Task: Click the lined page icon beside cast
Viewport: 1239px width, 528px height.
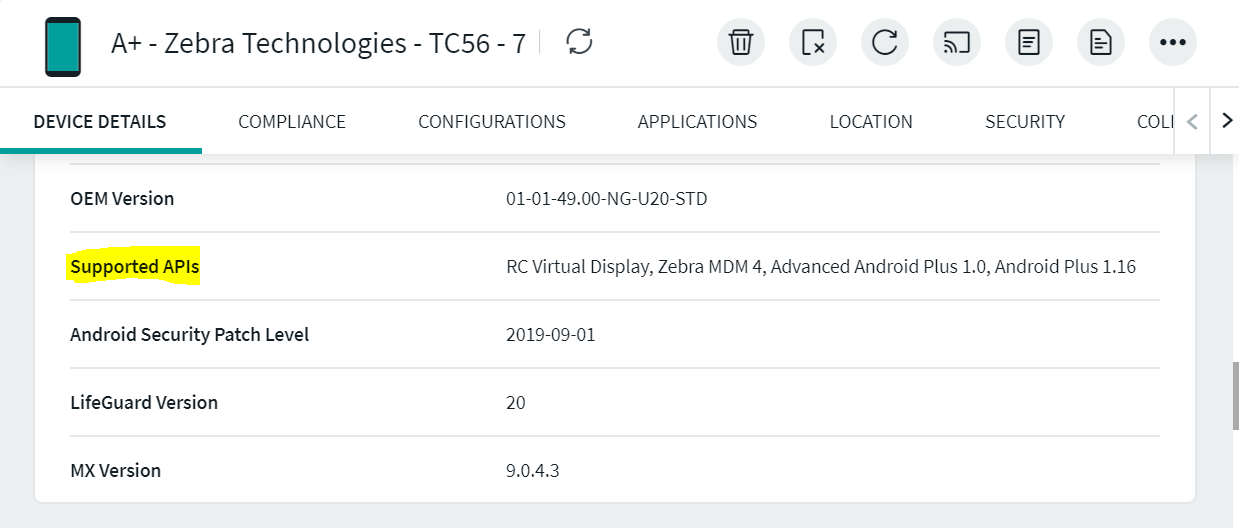Action: 1029,43
